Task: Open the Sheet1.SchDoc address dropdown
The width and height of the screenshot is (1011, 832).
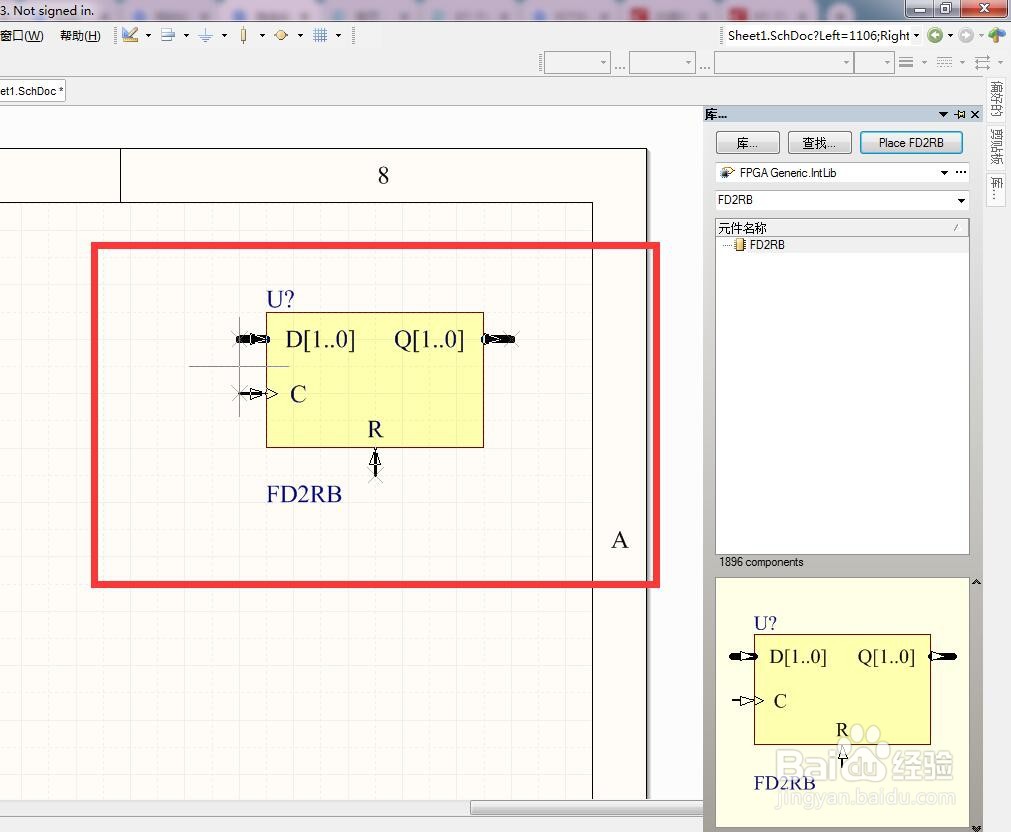Action: [916, 35]
